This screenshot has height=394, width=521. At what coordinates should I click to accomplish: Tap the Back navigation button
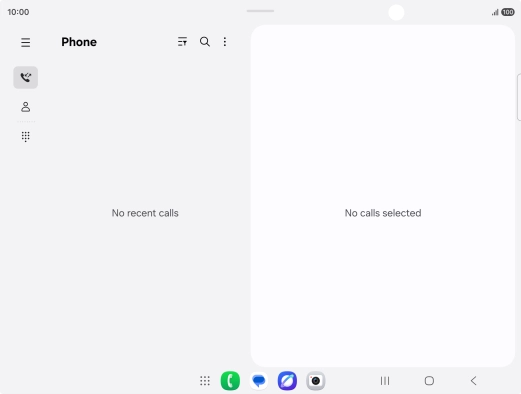[x=474, y=381]
